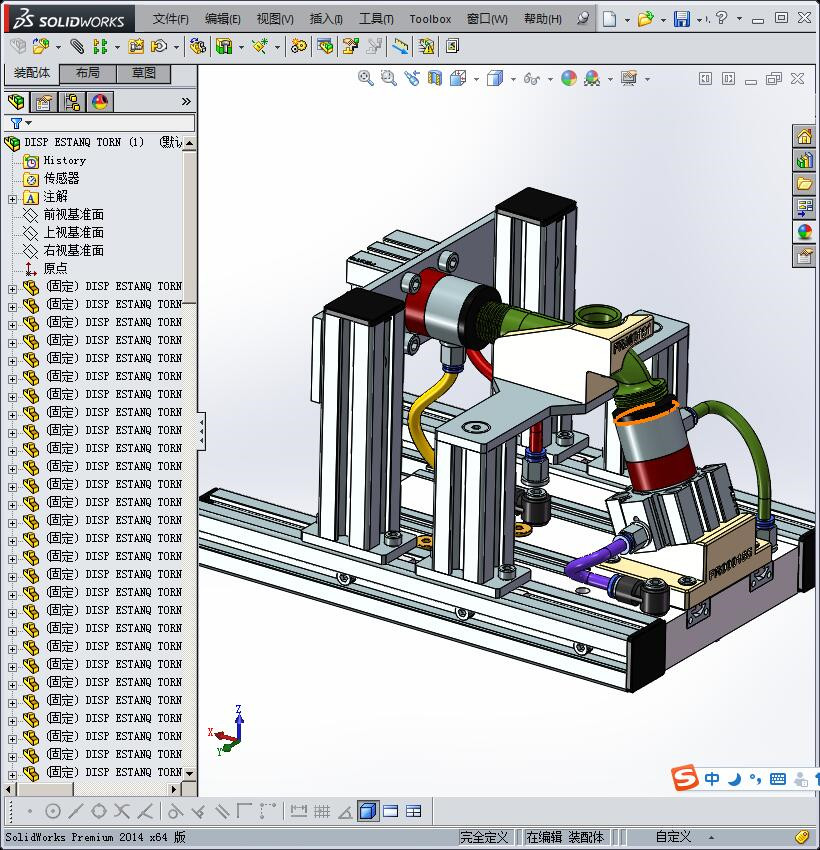The image size is (820, 850).
Task: Toggle the center point circle snap
Action: 53,812
